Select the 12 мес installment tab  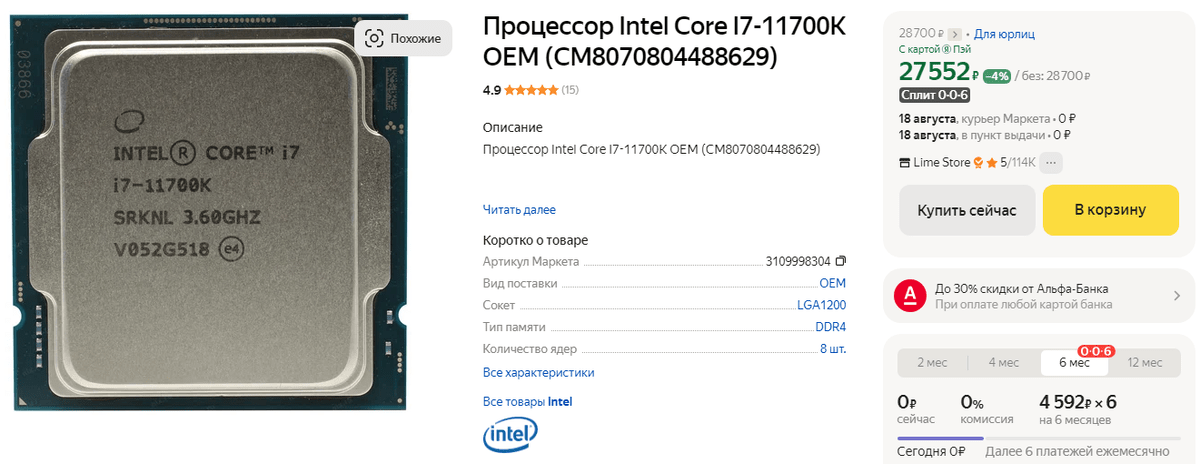click(1145, 362)
